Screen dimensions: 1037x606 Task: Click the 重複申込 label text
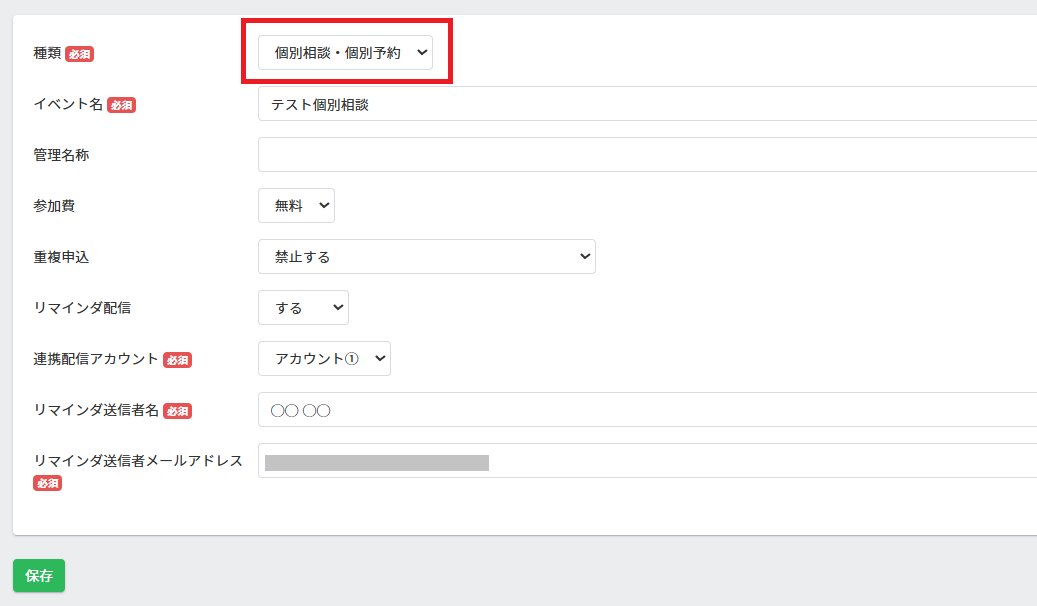[61, 257]
